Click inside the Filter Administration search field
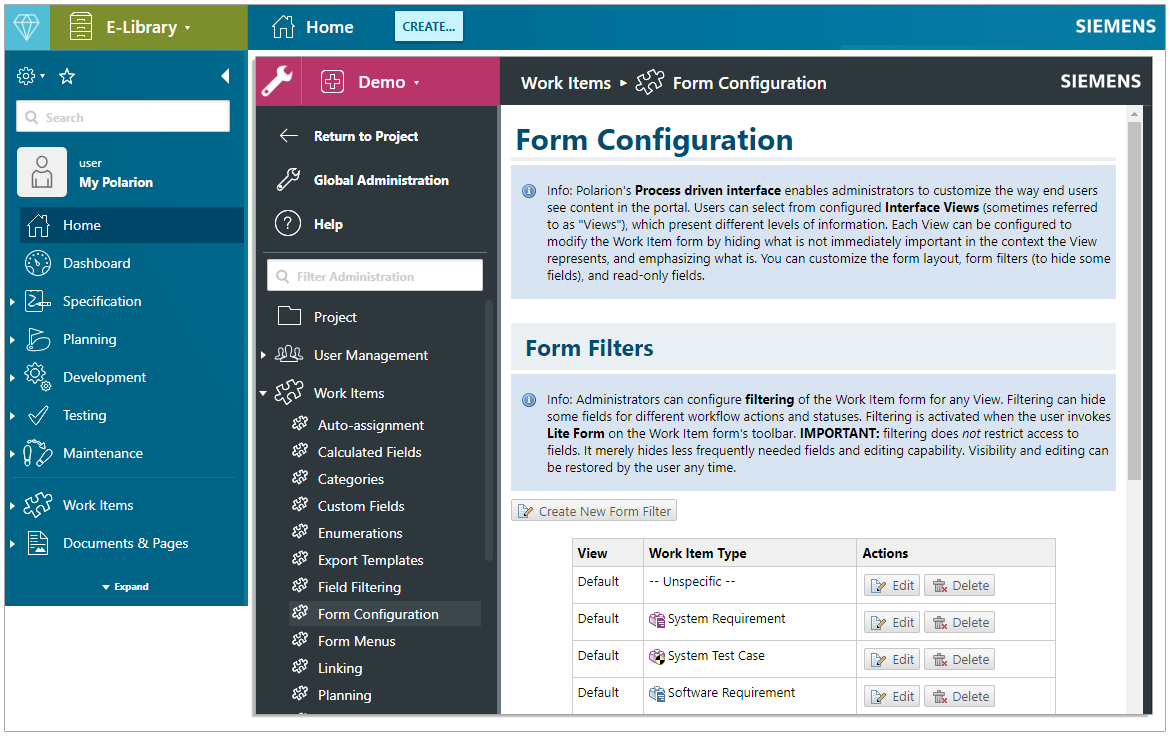 pyautogui.click(x=375, y=274)
